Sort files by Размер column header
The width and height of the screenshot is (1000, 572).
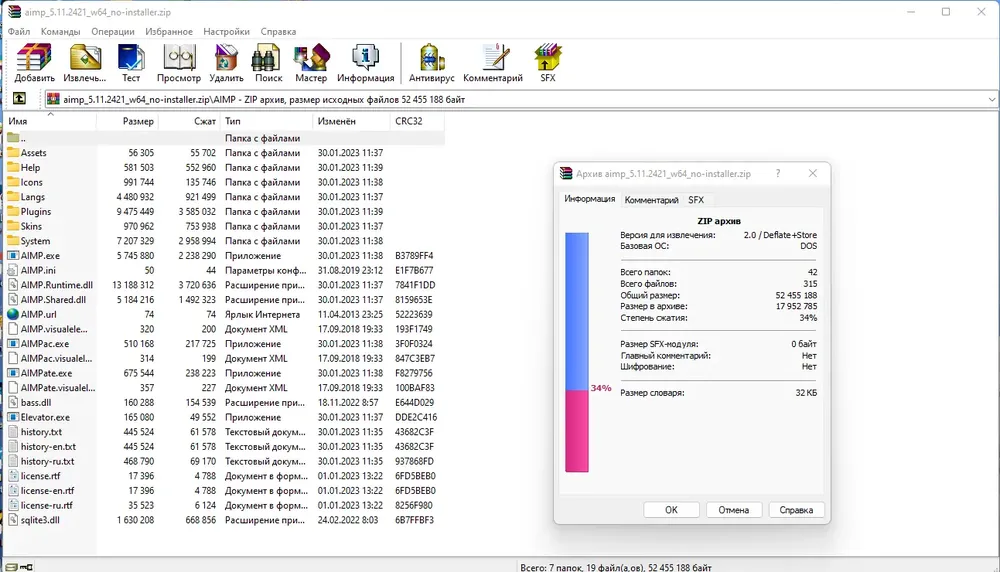tap(138, 121)
